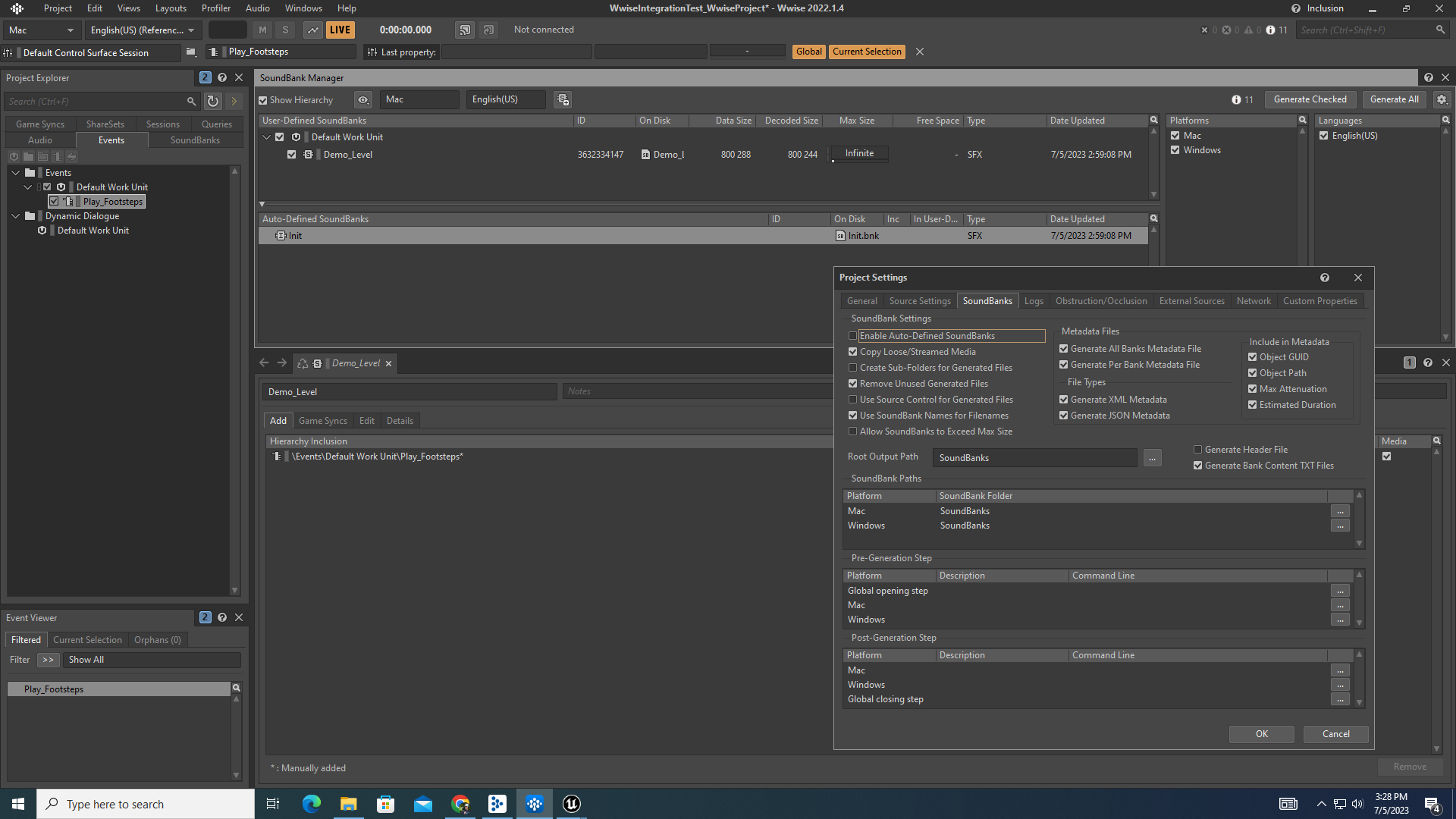Check Generate Header File option

tap(1197, 450)
